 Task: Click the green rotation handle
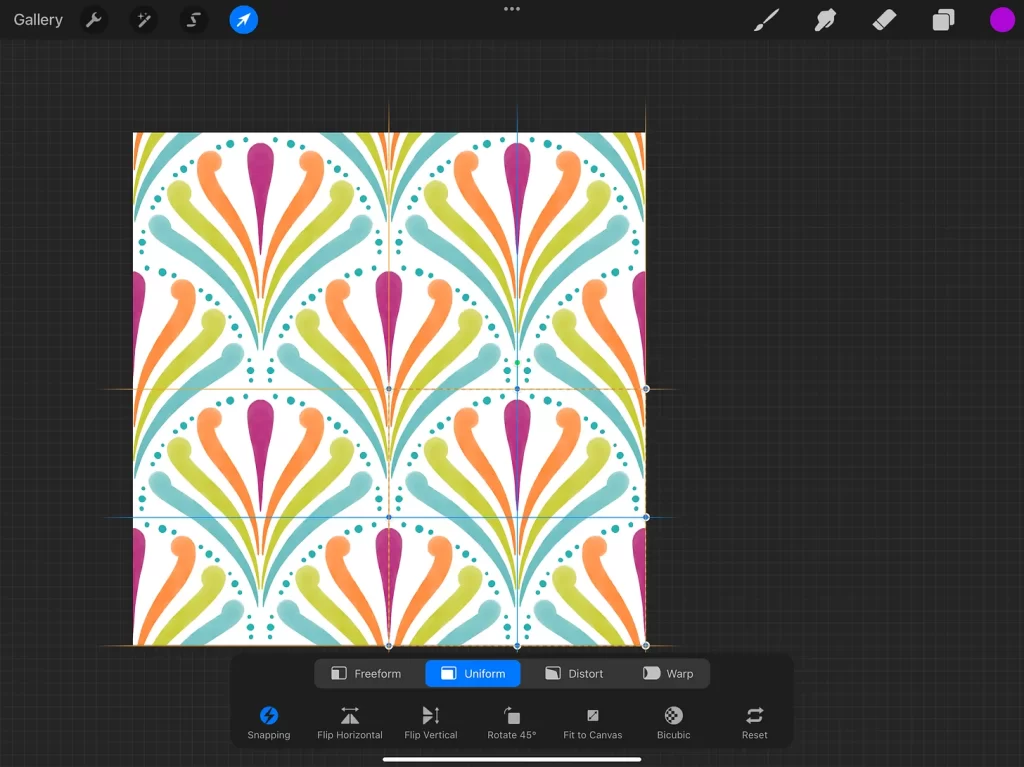coord(517,363)
